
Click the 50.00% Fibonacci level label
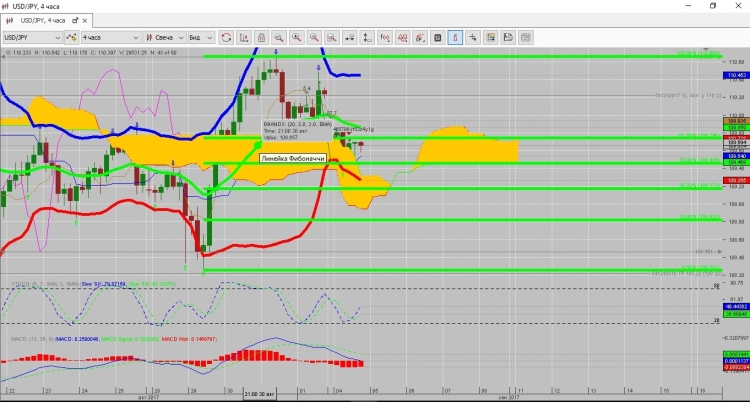coord(699,161)
